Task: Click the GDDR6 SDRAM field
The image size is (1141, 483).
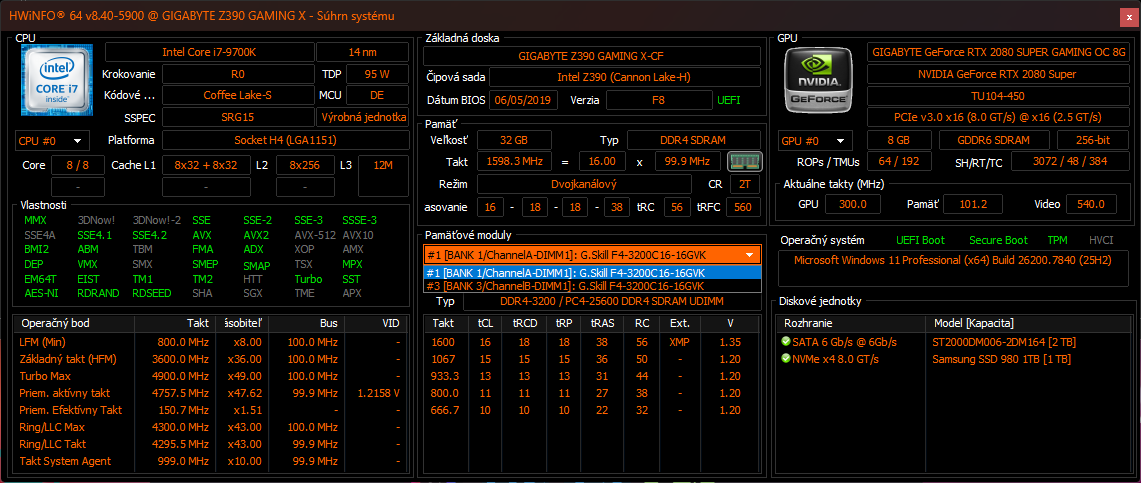Action: (994, 140)
